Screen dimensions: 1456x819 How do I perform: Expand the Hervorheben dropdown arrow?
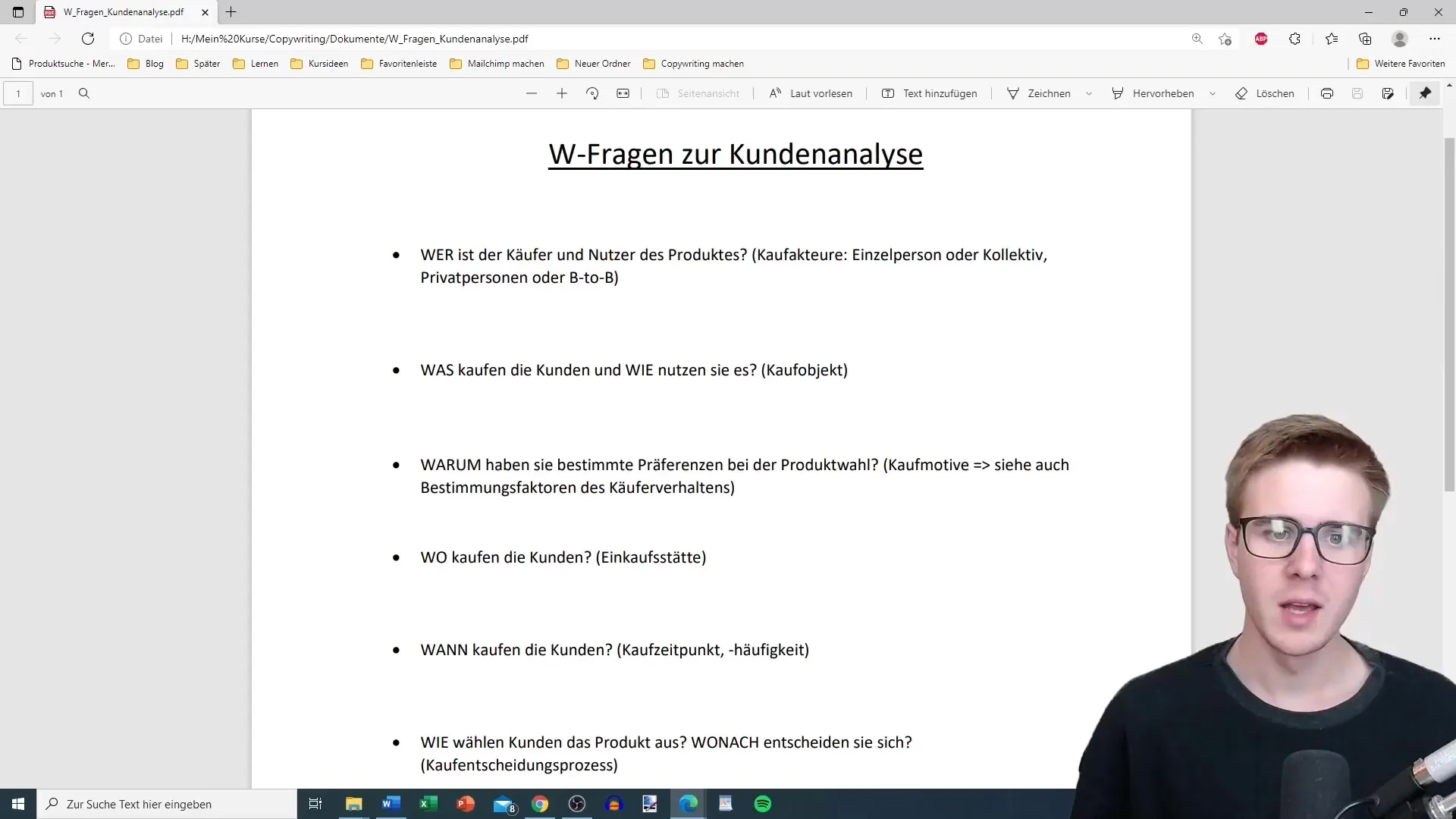(1215, 93)
